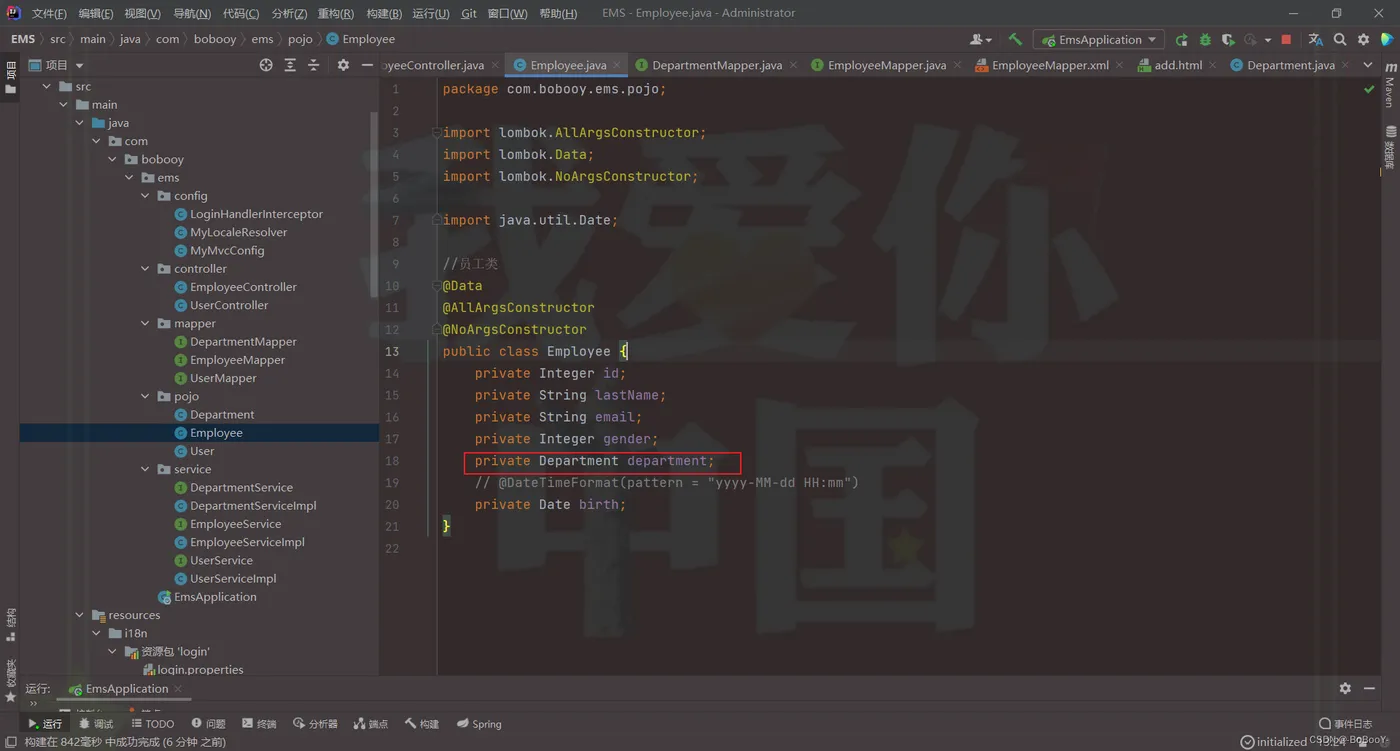1400x751 pixels.
Task: Rerun EmsApplication with the green rerun icon
Action: tap(1182, 40)
